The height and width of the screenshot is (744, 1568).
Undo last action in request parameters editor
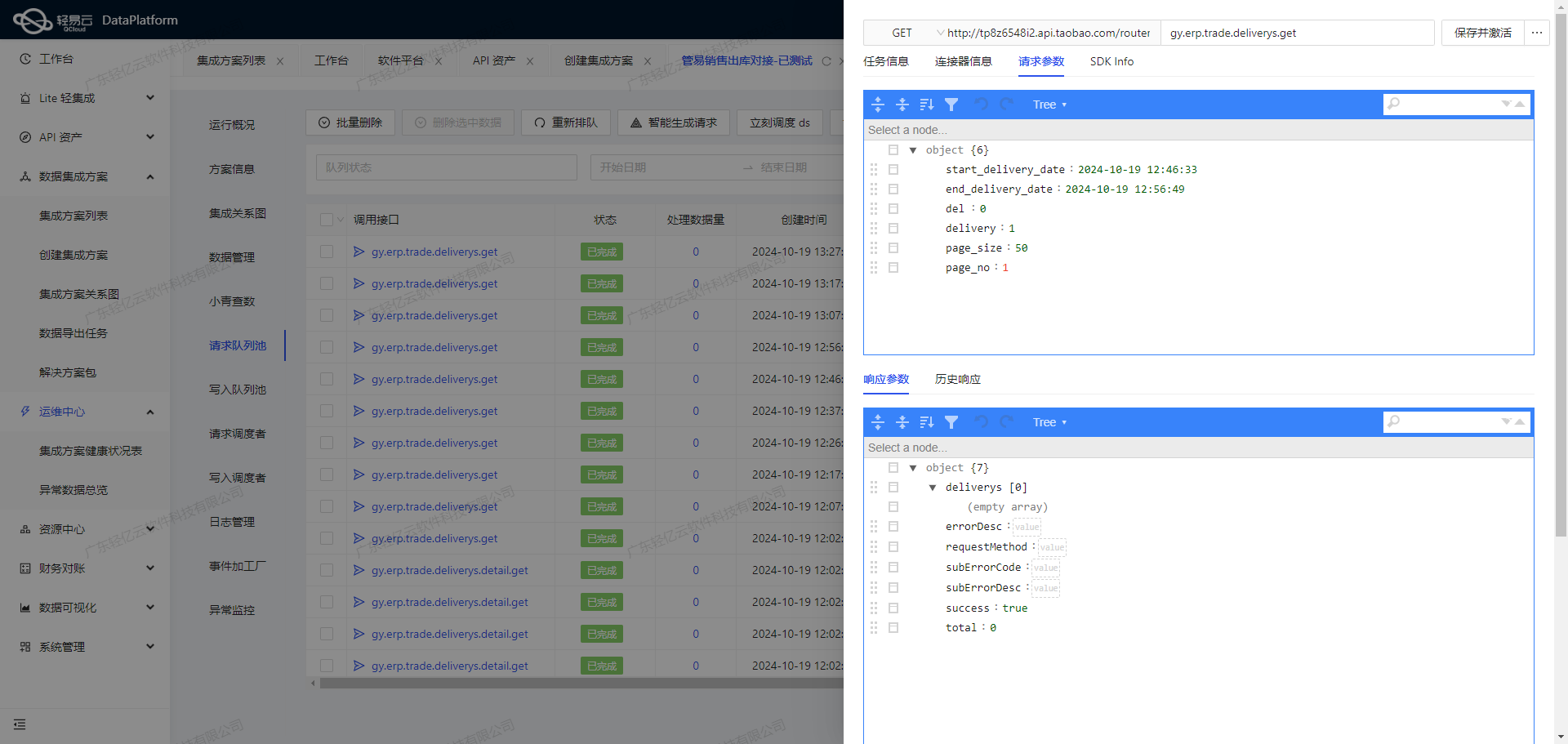[982, 105]
